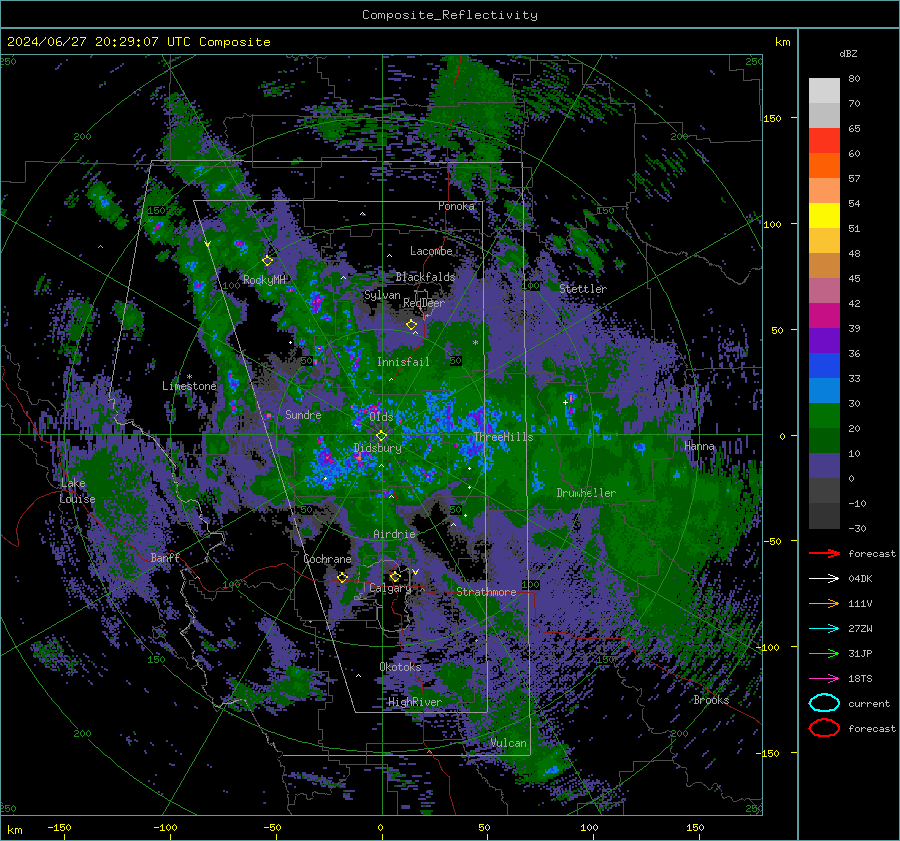This screenshot has width=900, height=841.
Task: Click the 80 value in dBZ legend
Action: point(854,79)
